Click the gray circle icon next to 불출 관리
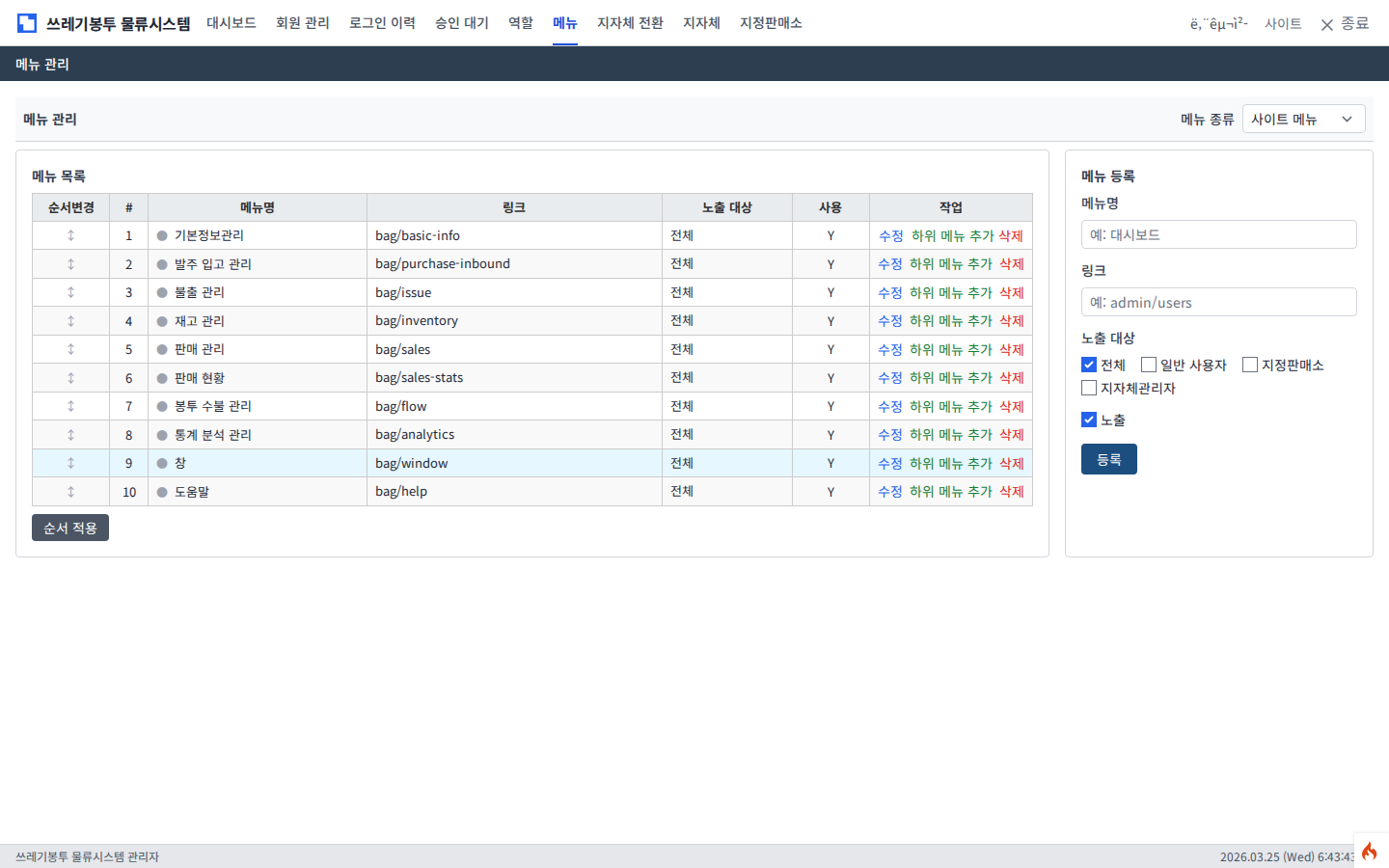Screen dimensions: 1389x868 tap(162, 293)
